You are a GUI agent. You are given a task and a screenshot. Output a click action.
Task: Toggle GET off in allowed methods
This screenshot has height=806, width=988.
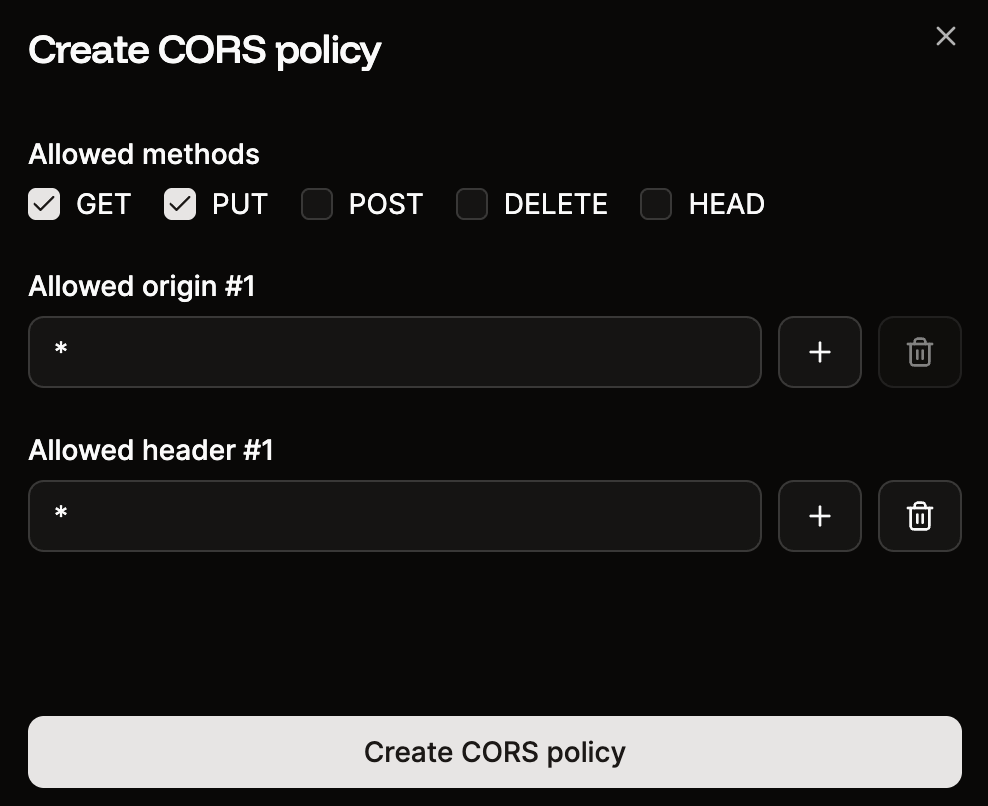[44, 204]
